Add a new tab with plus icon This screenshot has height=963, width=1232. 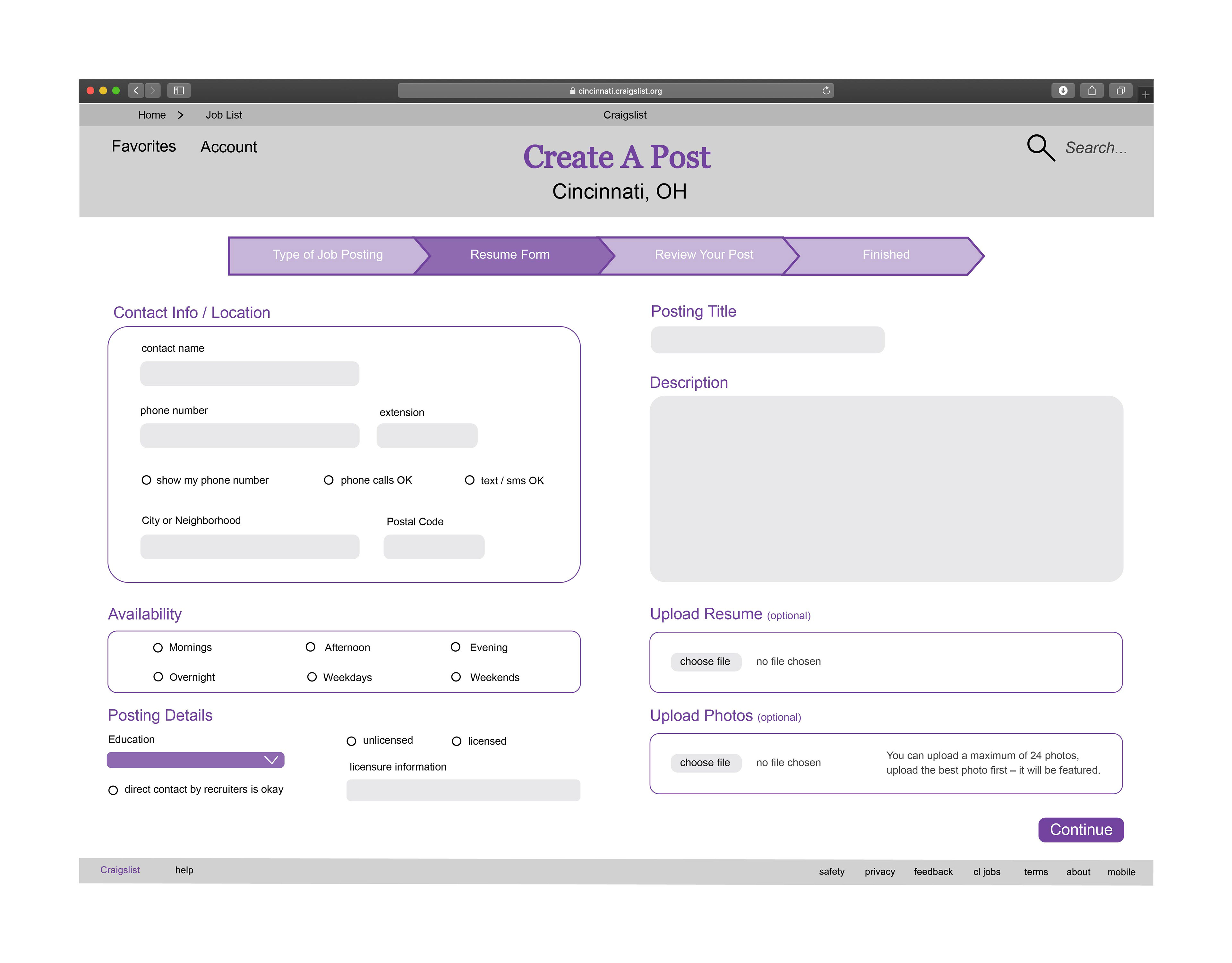point(1145,95)
